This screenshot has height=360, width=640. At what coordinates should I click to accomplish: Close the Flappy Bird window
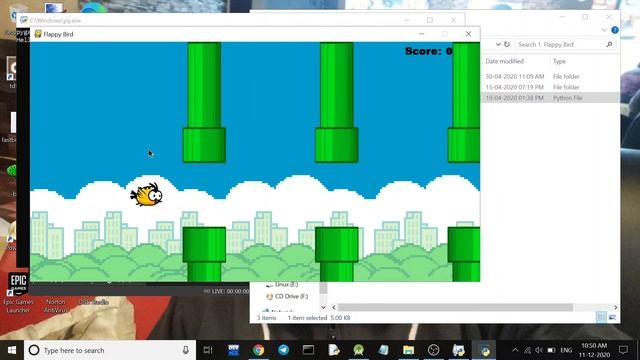point(468,34)
